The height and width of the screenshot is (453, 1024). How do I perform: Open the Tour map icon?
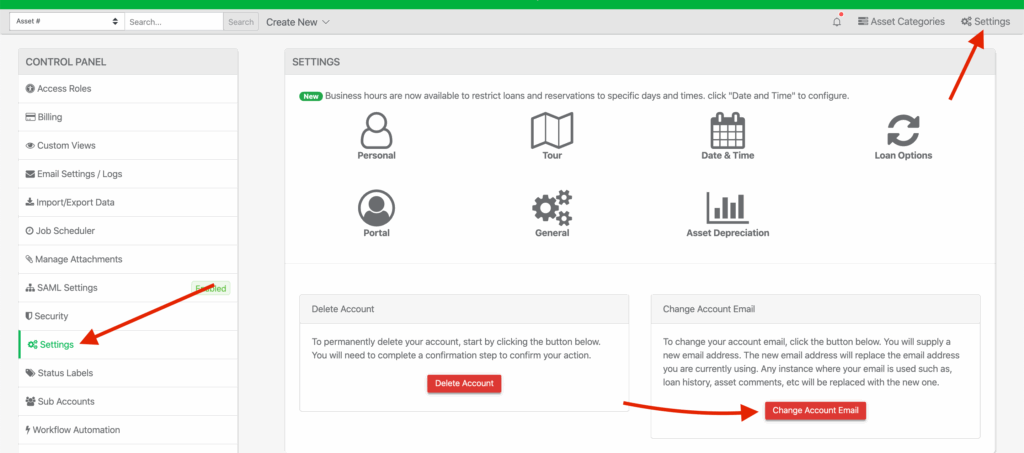point(552,130)
